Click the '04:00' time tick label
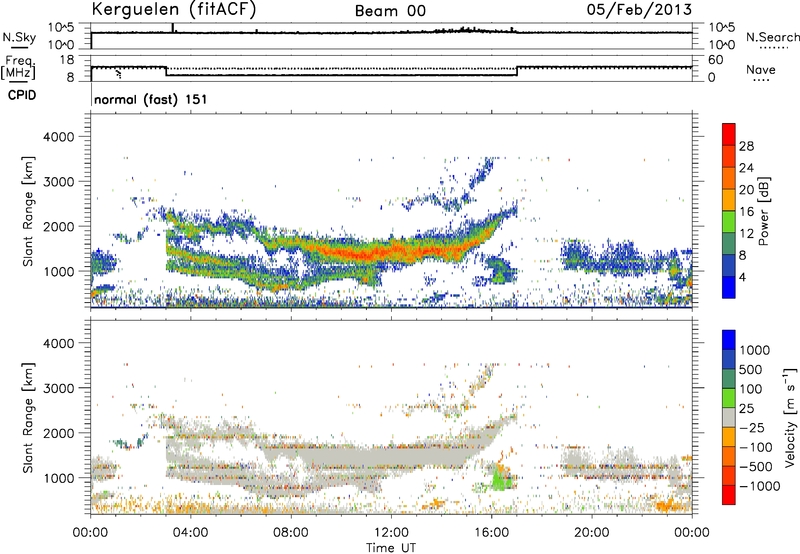 [x=190, y=533]
